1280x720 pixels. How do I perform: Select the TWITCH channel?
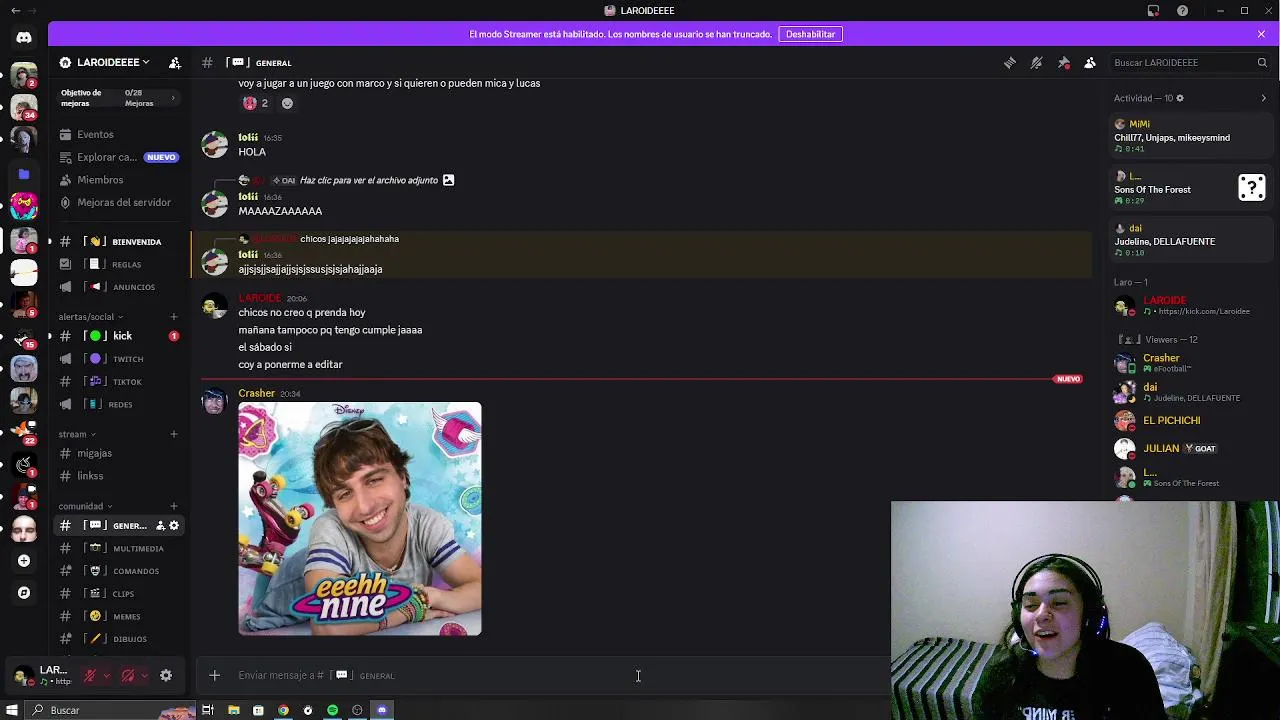(118, 359)
